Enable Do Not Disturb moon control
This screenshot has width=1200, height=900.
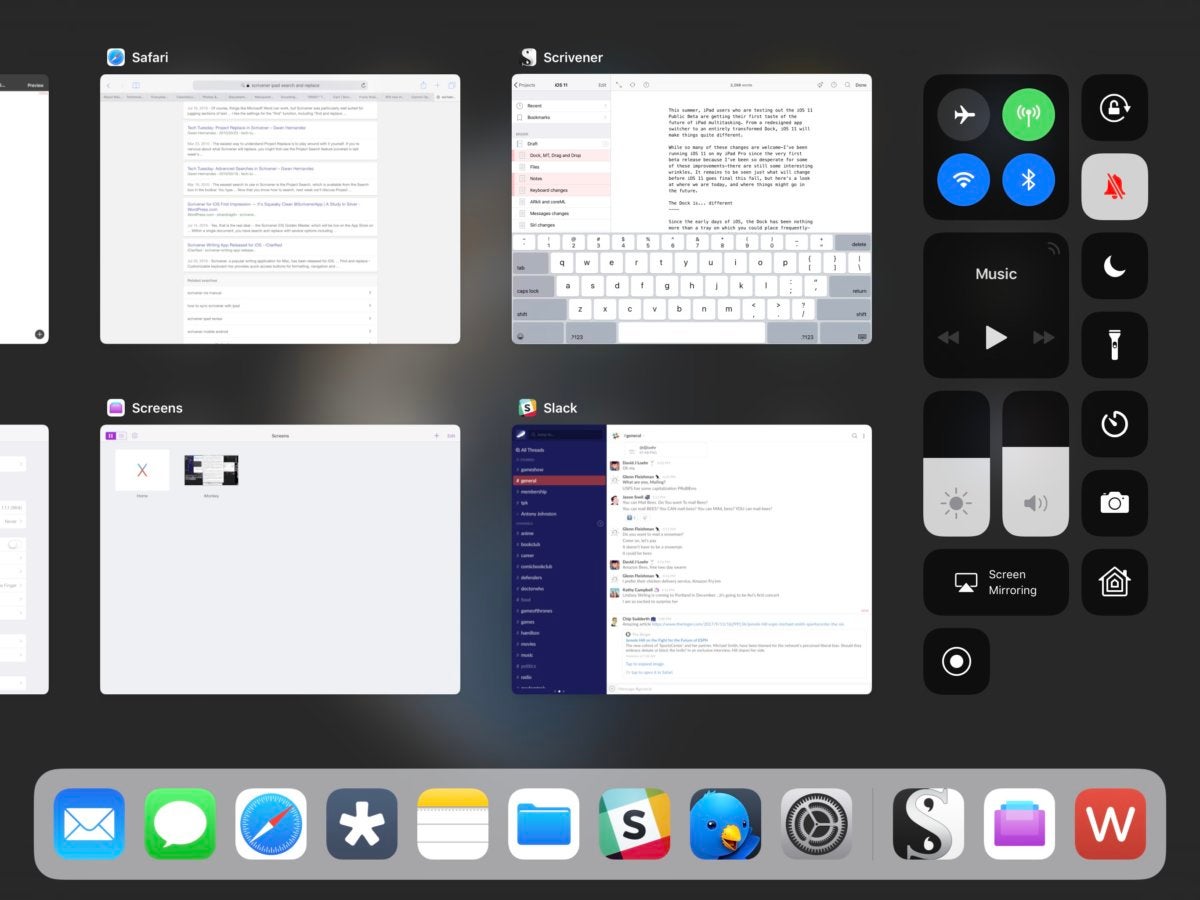(x=1115, y=265)
